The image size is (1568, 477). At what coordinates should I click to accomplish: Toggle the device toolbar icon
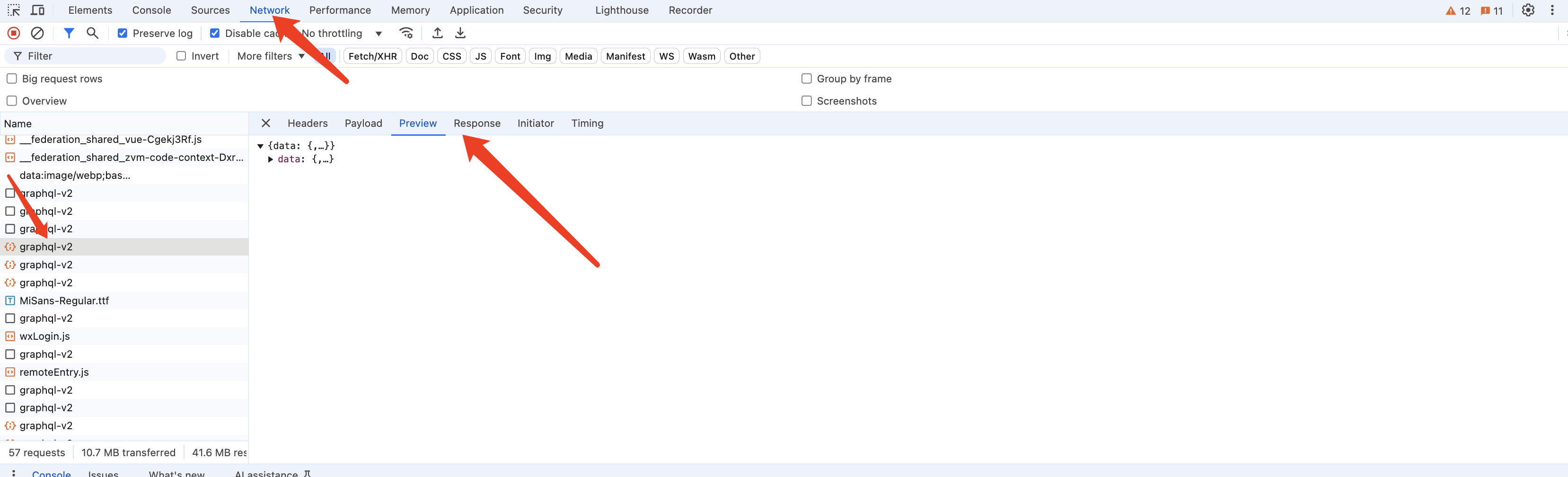(x=38, y=10)
